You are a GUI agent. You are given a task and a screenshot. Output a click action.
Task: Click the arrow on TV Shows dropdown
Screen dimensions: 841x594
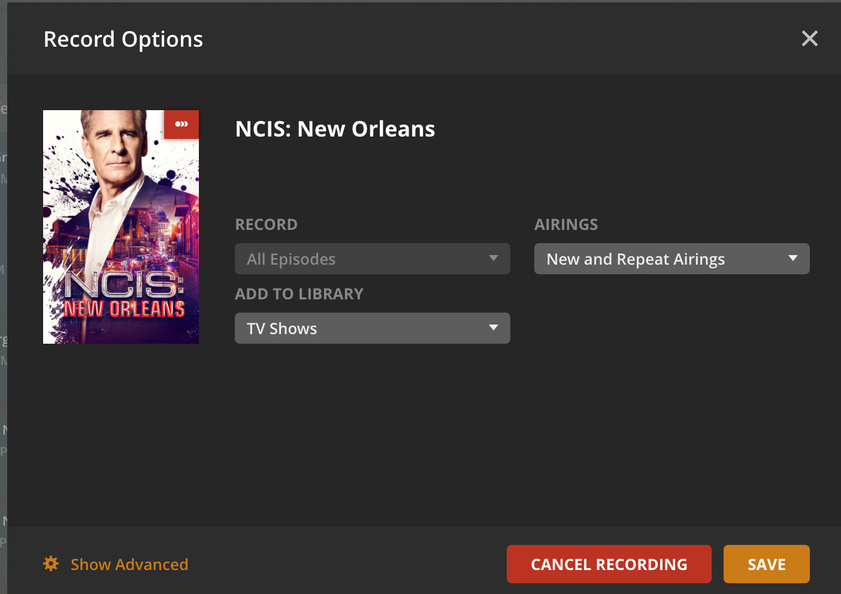493,328
